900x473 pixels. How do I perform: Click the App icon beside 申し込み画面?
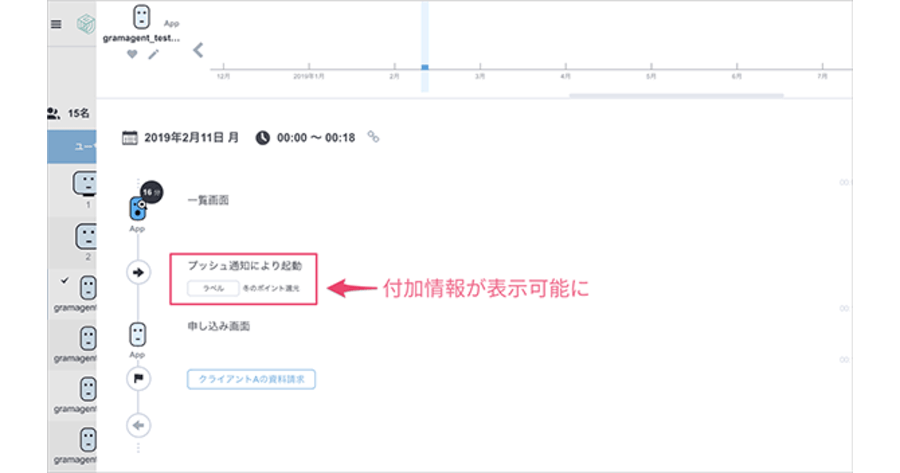tap(138, 334)
